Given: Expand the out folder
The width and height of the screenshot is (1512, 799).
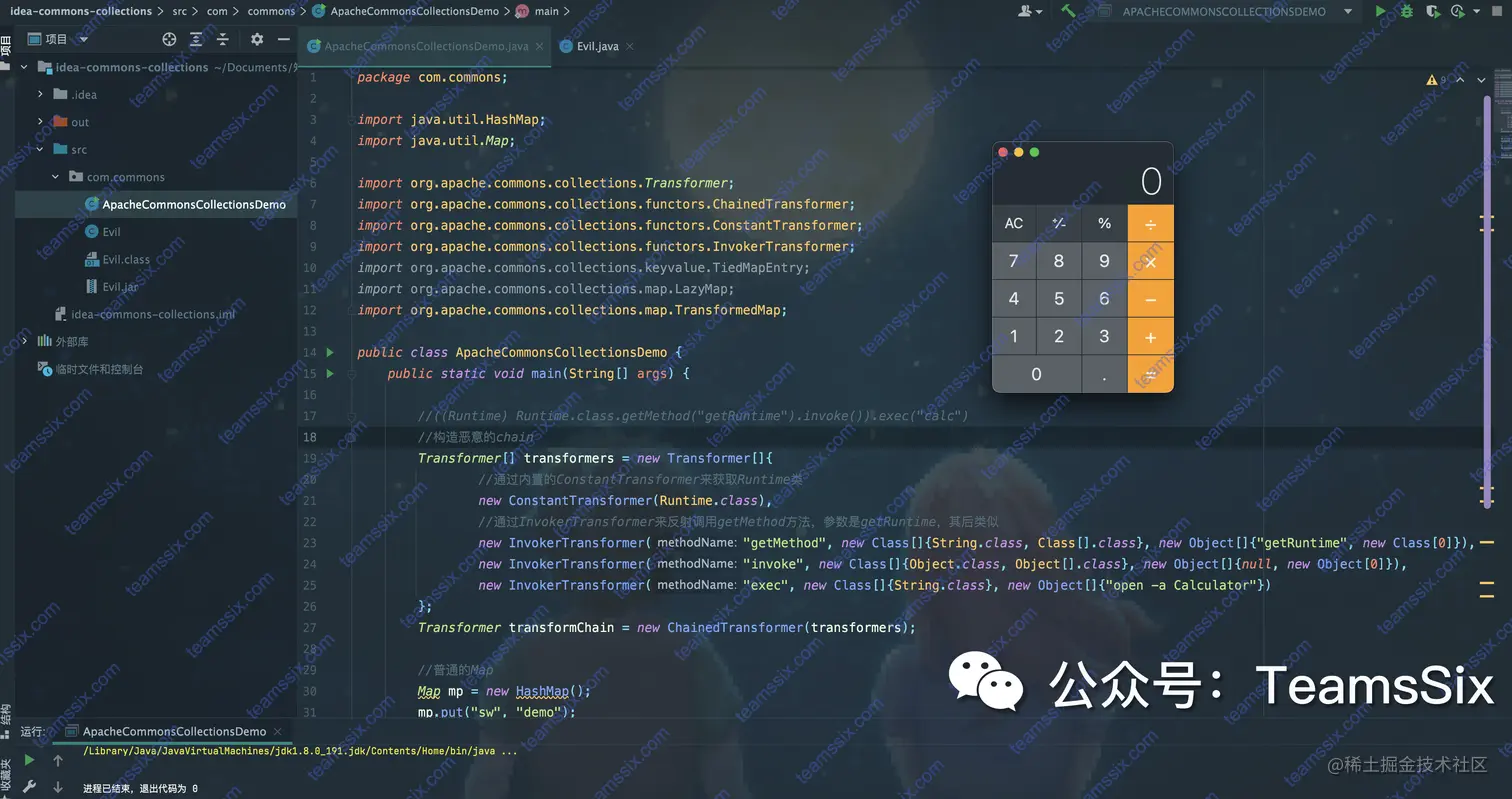Looking at the screenshot, I should 40,122.
